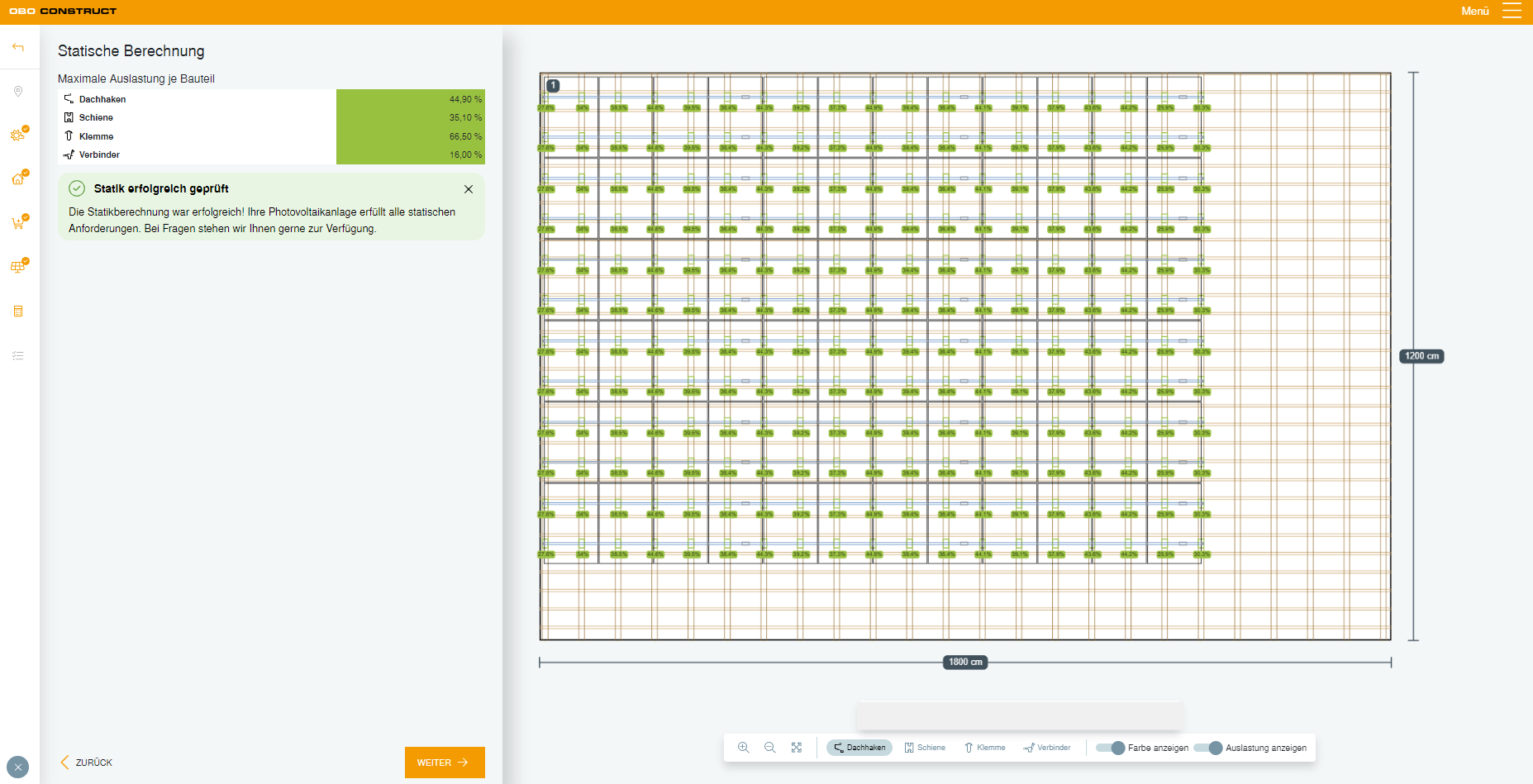Click the WEITER button
The image size is (1533, 784).
(445, 763)
